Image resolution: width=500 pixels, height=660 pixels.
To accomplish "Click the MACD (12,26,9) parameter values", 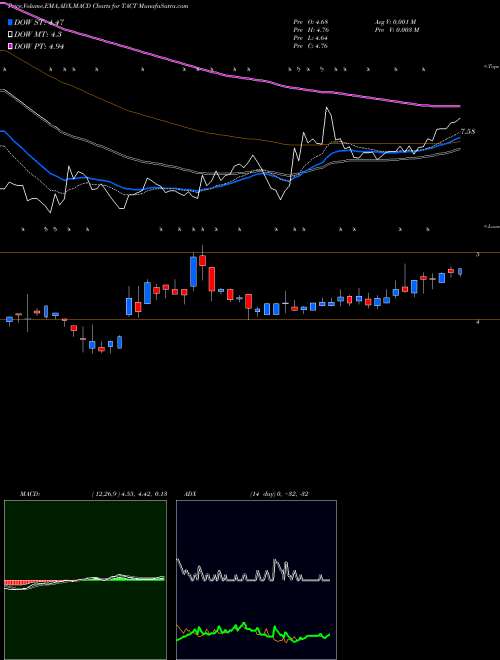I will tap(129, 493).
